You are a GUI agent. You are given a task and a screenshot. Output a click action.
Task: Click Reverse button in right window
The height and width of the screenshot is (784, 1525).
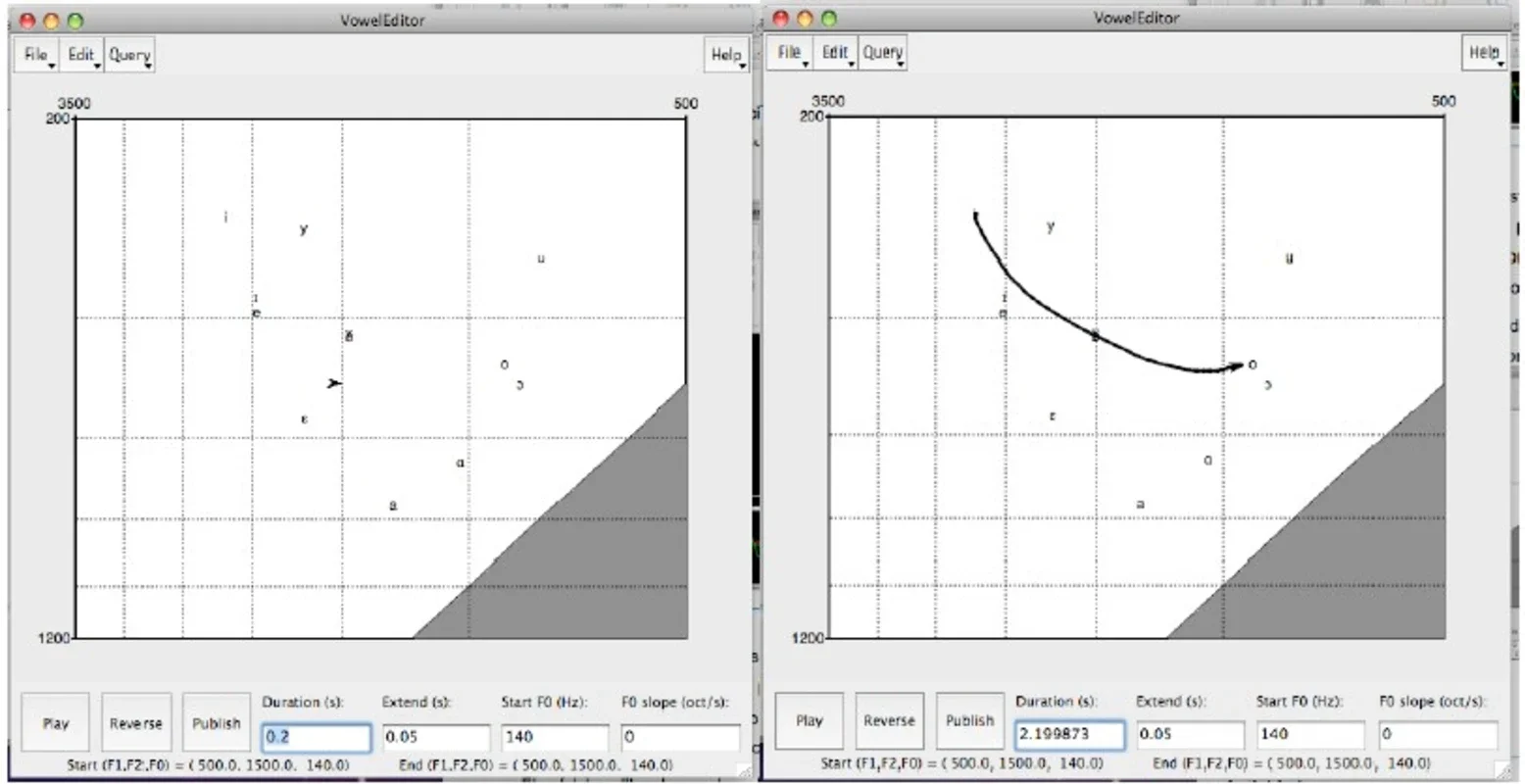click(x=889, y=720)
